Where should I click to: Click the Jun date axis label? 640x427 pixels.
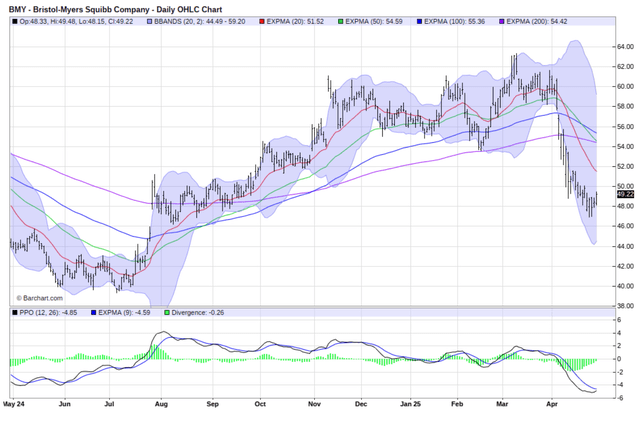coord(65,404)
